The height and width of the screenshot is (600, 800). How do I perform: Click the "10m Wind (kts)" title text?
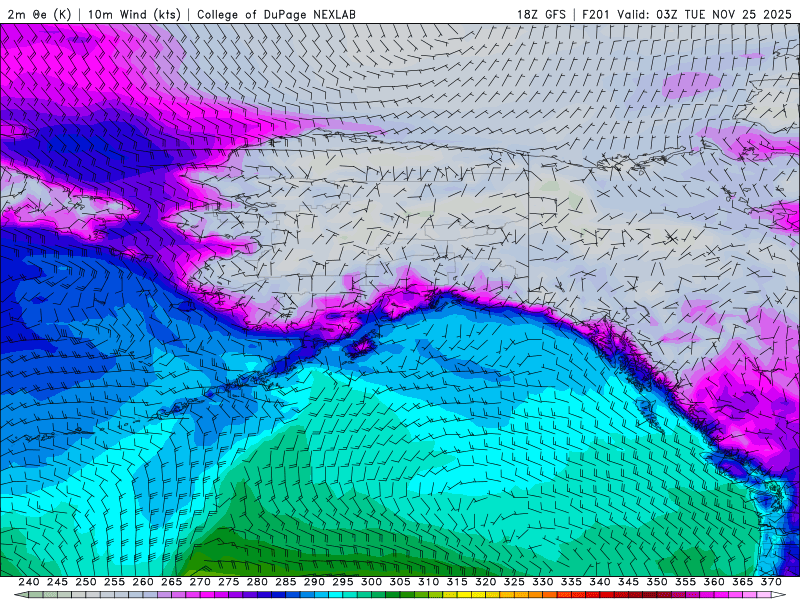[134, 14]
